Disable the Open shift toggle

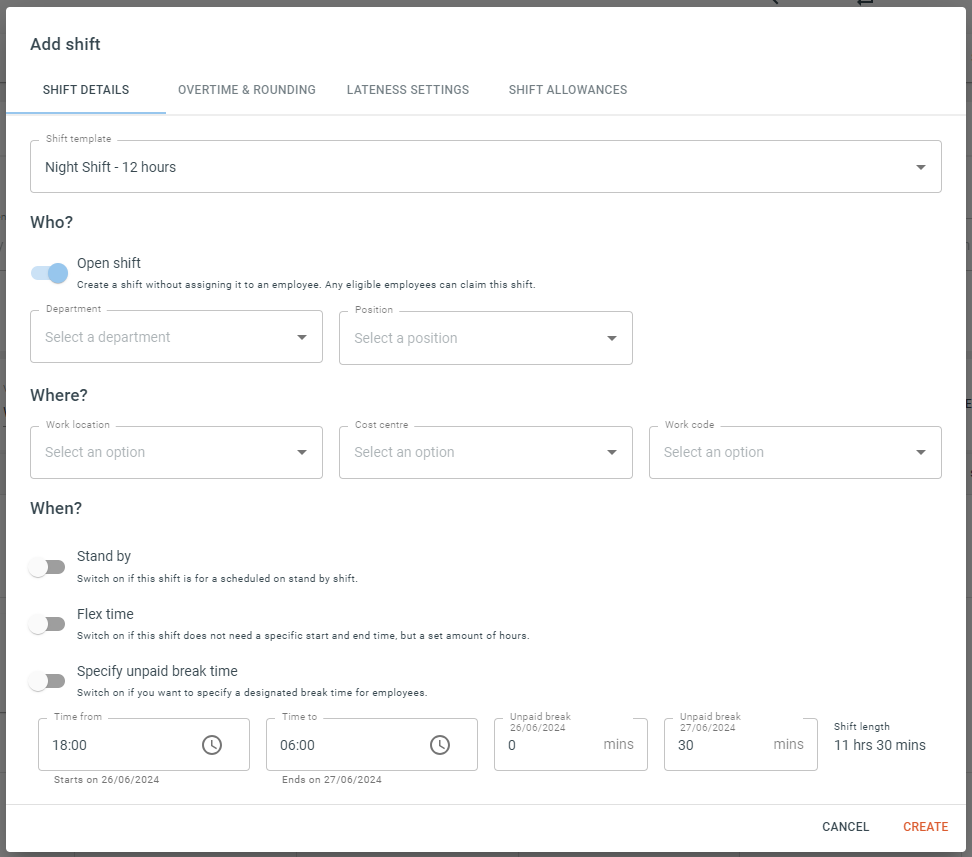[x=49, y=273]
